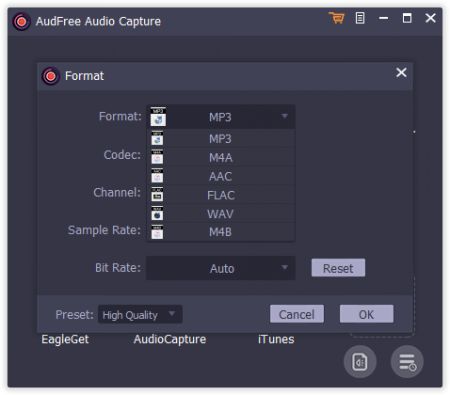Screen dimensions: 450x395
Task: Select the EagleGet program label
Action: point(65,340)
